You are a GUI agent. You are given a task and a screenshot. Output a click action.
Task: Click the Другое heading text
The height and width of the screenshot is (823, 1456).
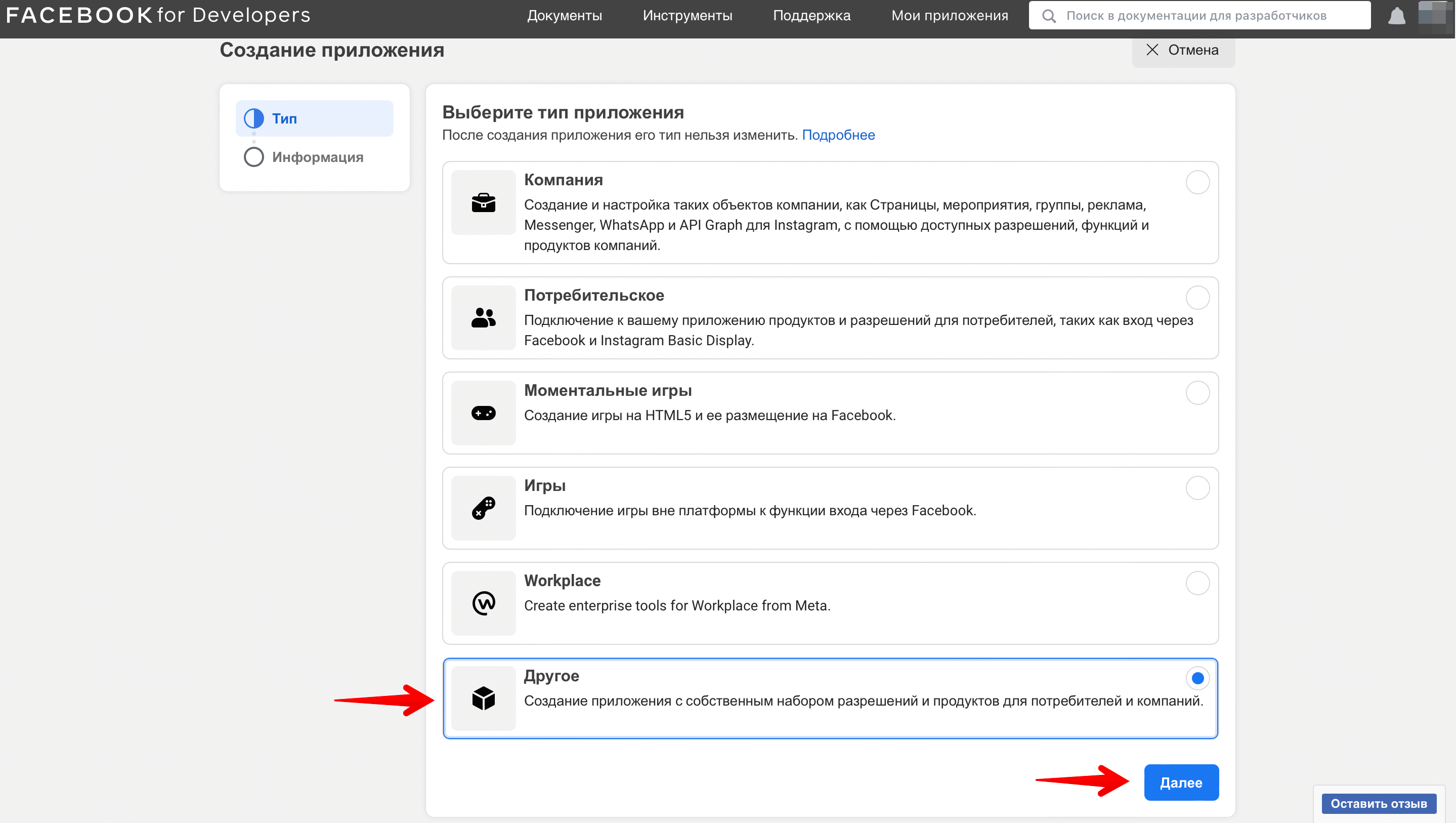[x=551, y=675]
